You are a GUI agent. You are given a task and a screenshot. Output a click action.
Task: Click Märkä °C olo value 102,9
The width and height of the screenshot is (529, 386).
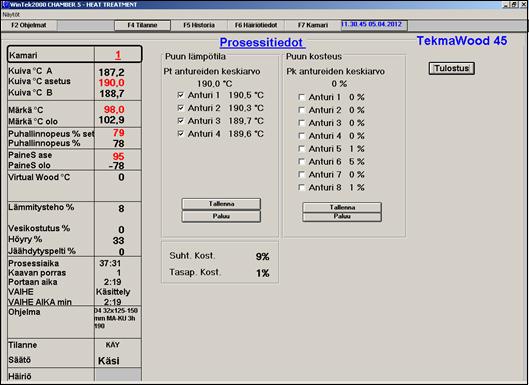coord(112,120)
